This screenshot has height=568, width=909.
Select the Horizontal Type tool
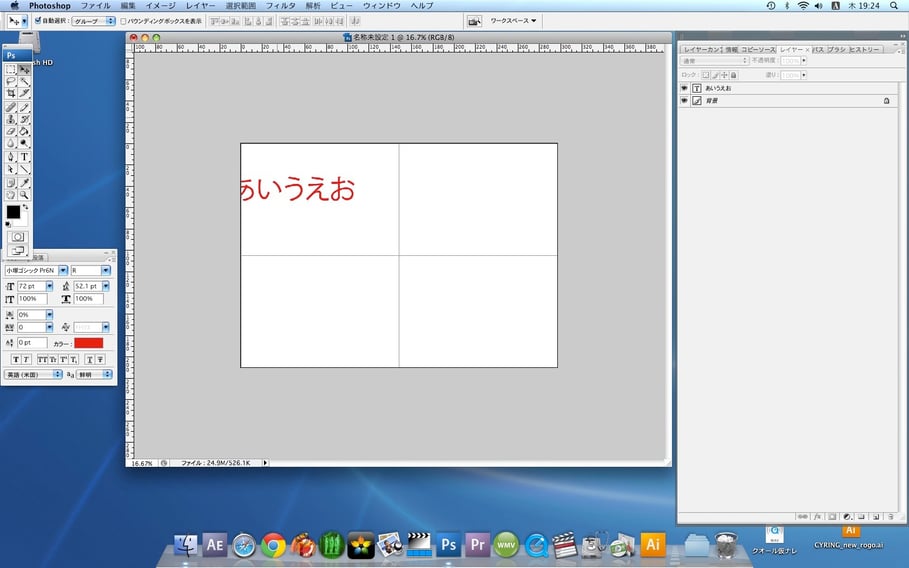[24, 157]
